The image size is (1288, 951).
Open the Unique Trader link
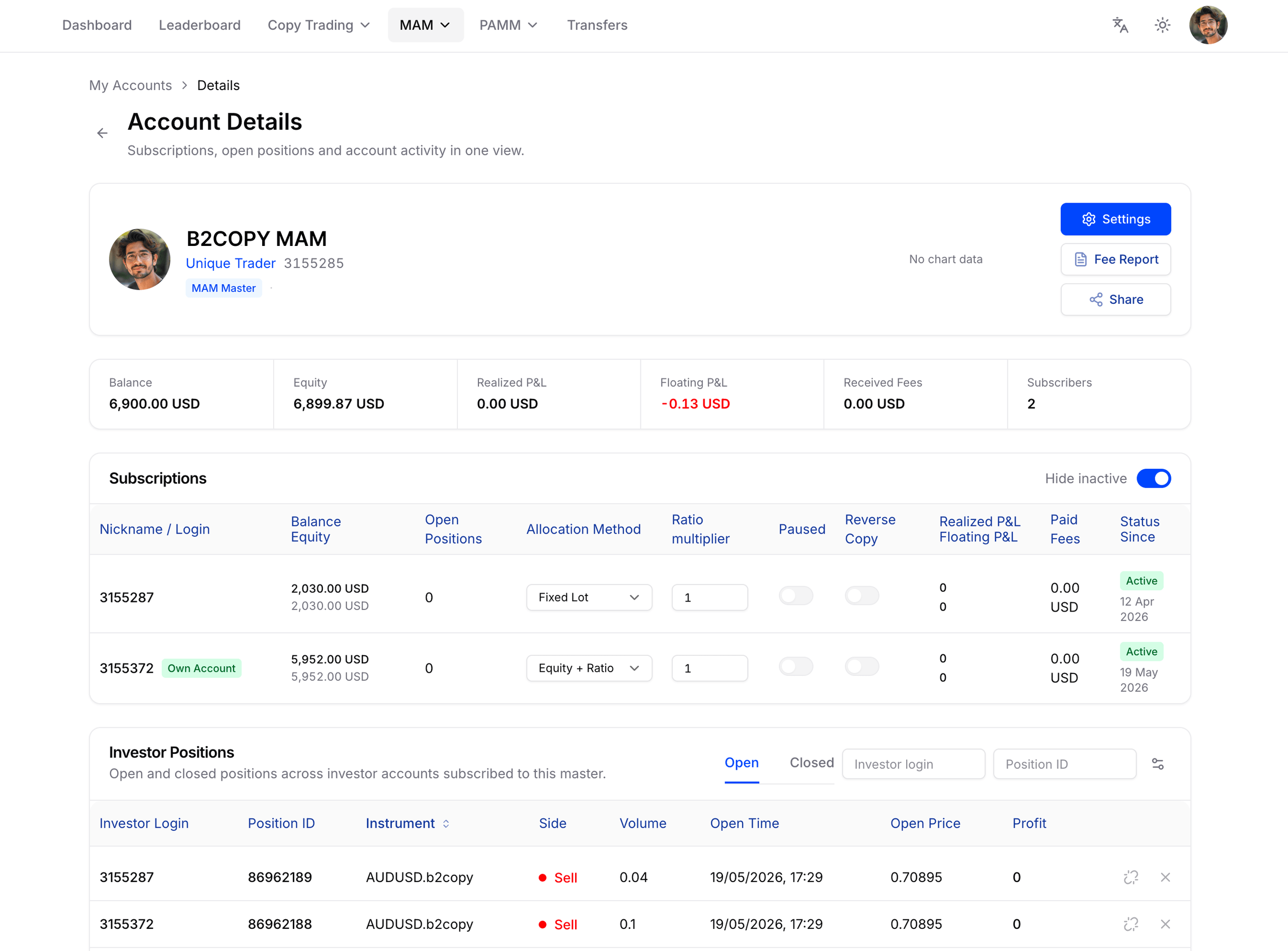230,263
